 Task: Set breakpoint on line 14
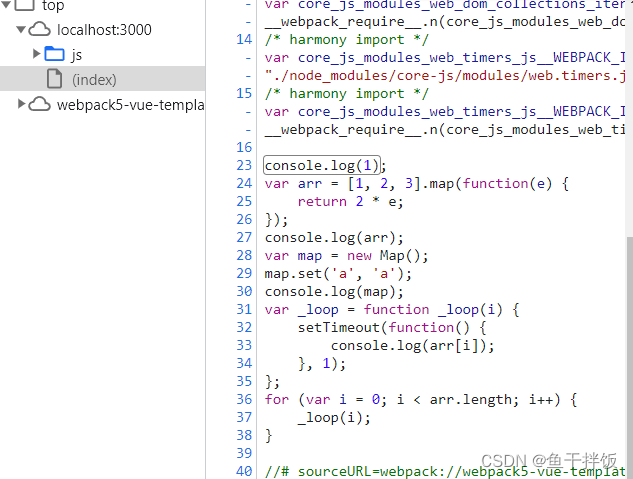(244, 40)
